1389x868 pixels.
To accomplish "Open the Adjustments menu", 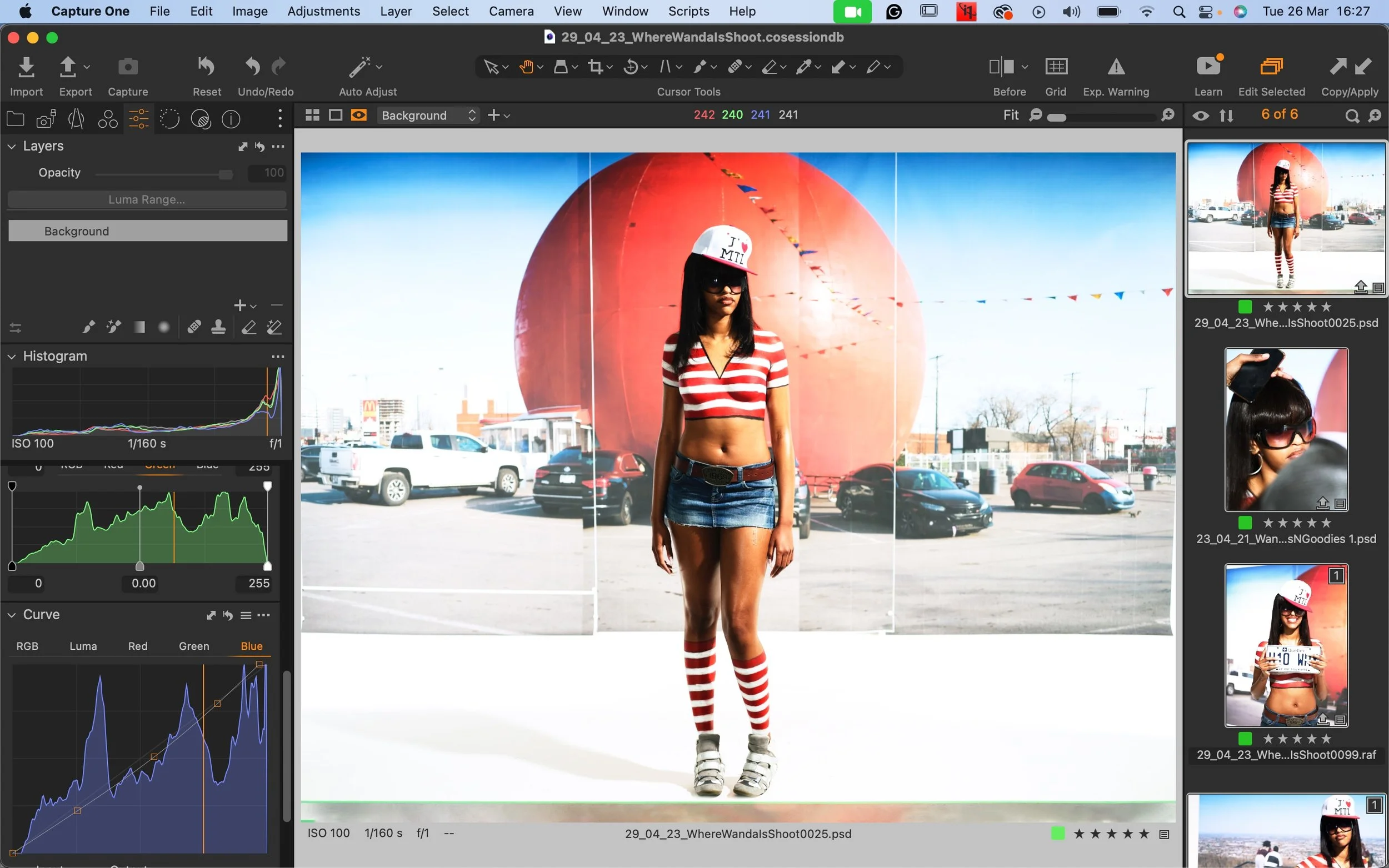I will coord(323,11).
